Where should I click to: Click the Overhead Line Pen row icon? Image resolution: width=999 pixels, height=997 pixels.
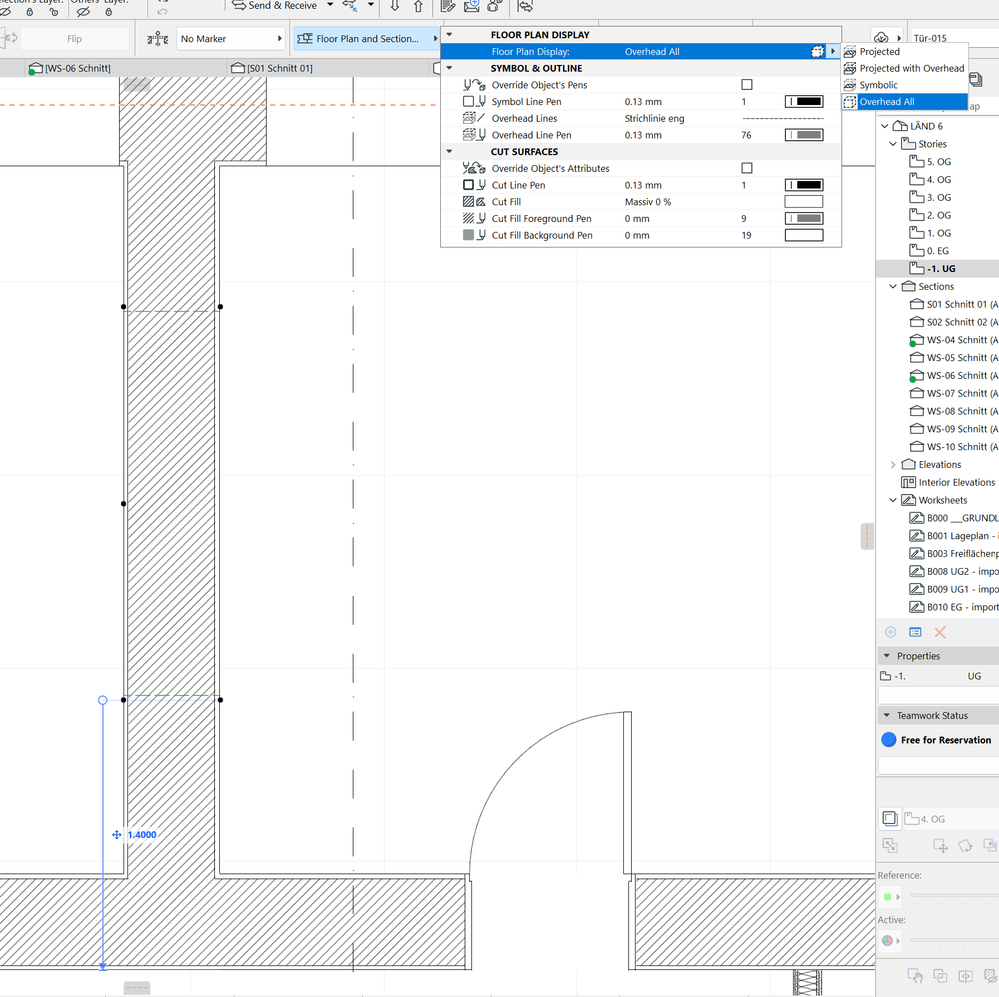tap(474, 134)
